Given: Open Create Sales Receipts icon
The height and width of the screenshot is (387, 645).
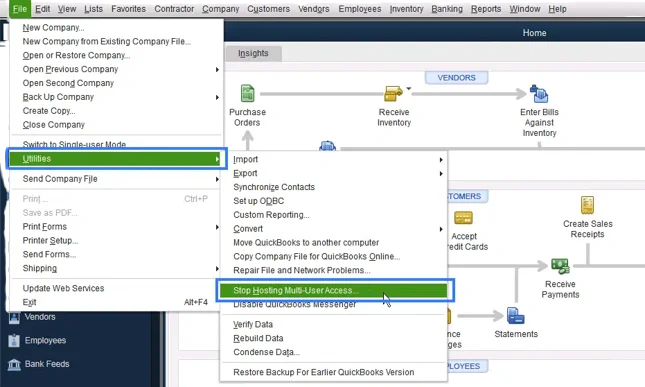Looking at the screenshot, I should coord(587,205).
